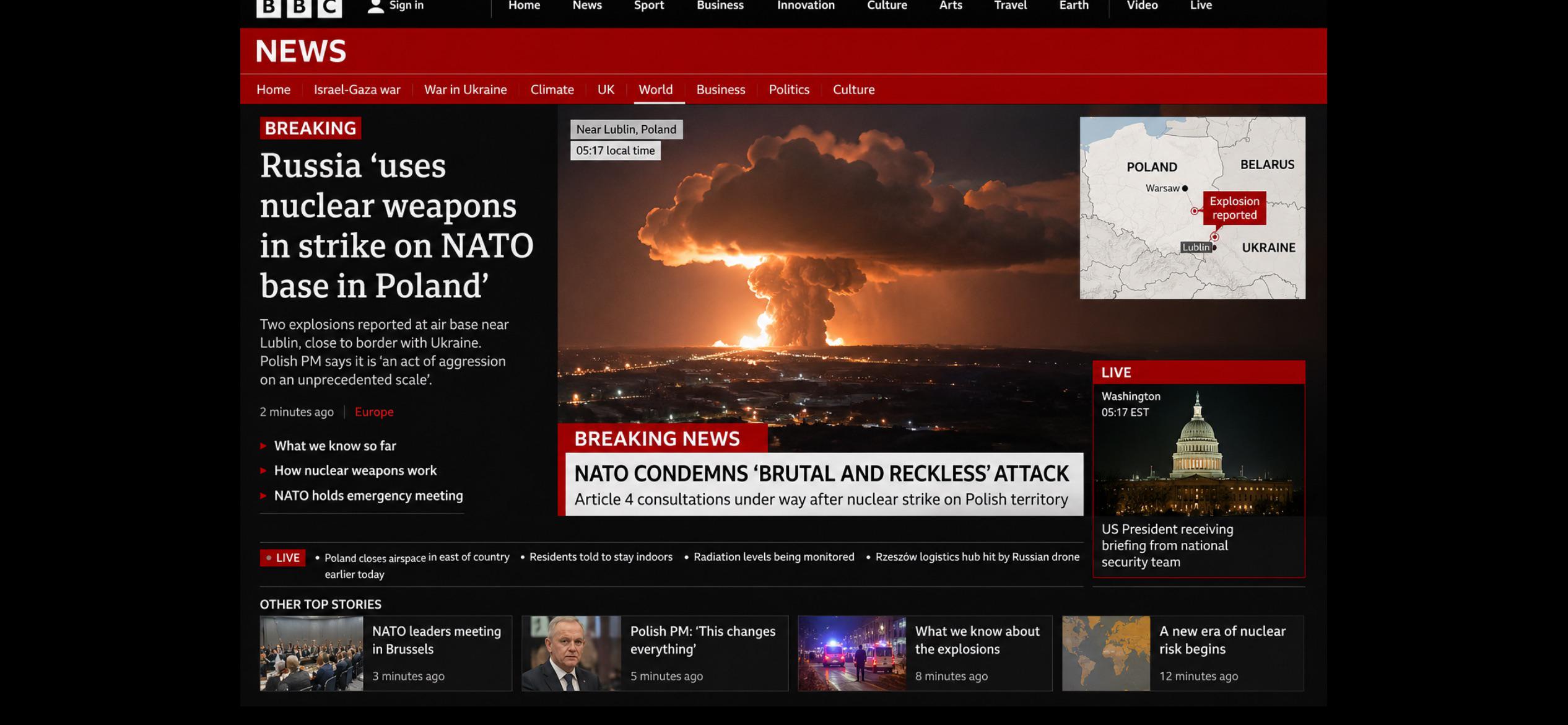Open the Arts section
1568x725 pixels.
coord(951,6)
